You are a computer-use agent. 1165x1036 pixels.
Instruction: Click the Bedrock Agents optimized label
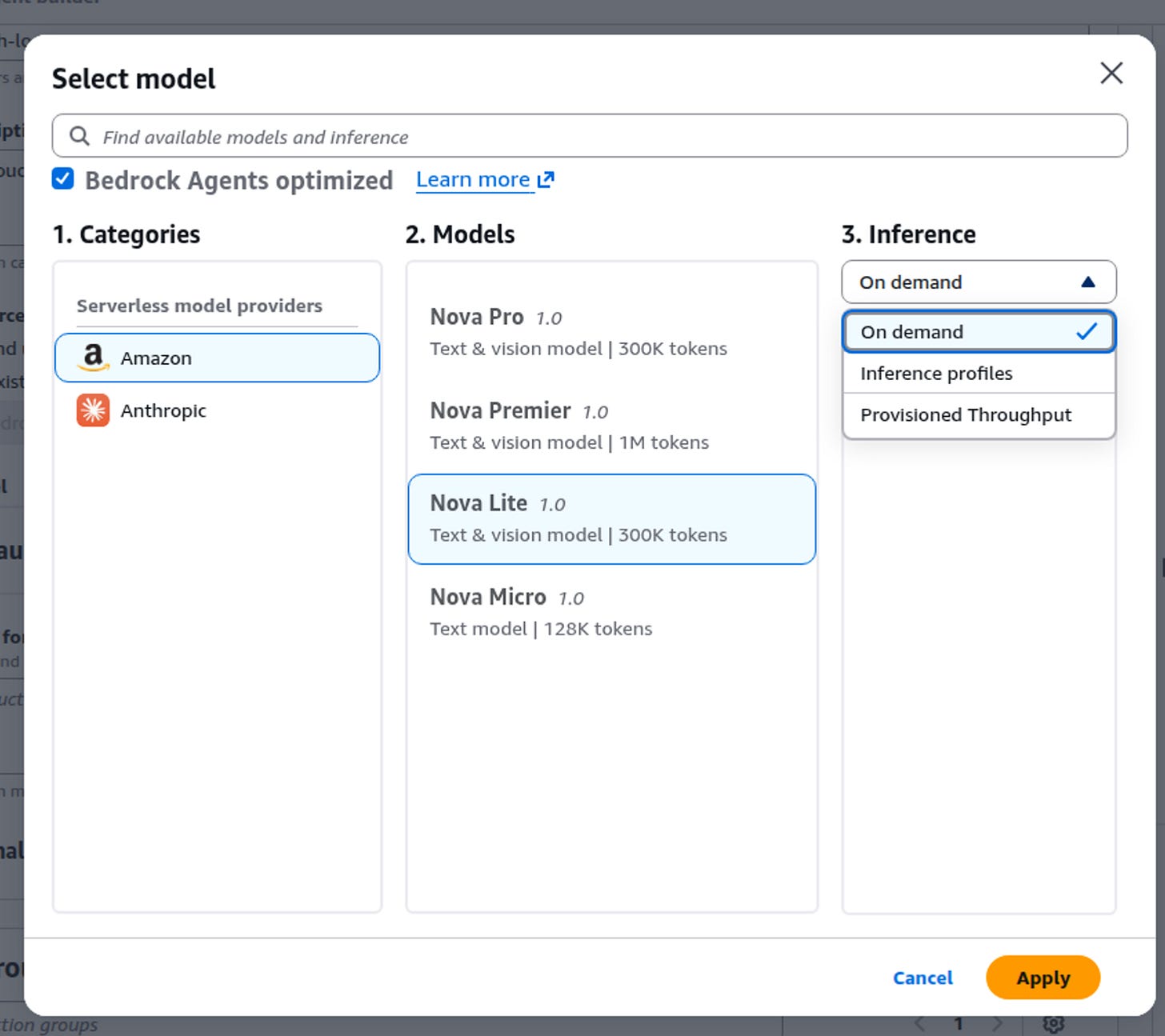tap(239, 180)
